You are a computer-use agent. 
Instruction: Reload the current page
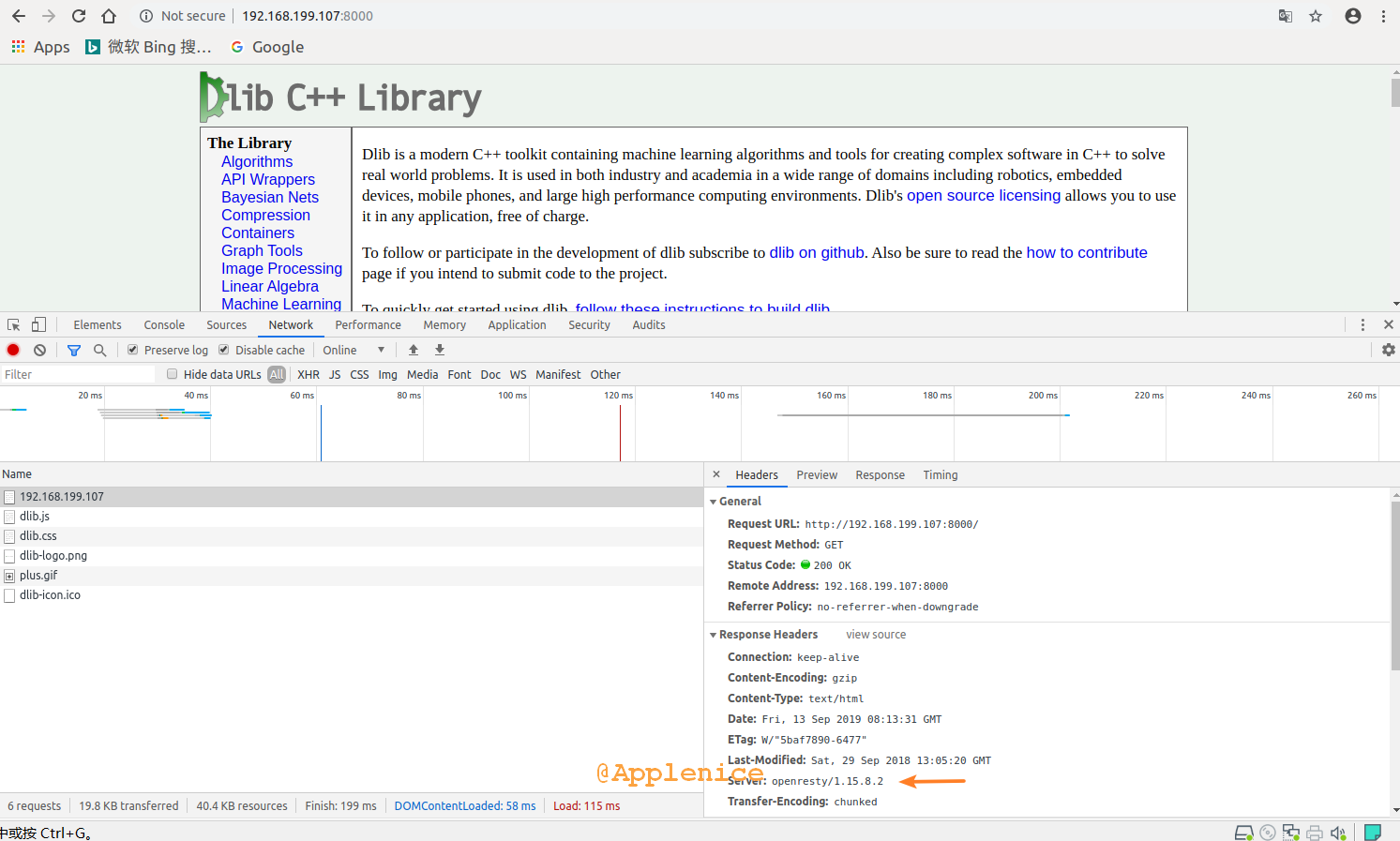tap(79, 16)
